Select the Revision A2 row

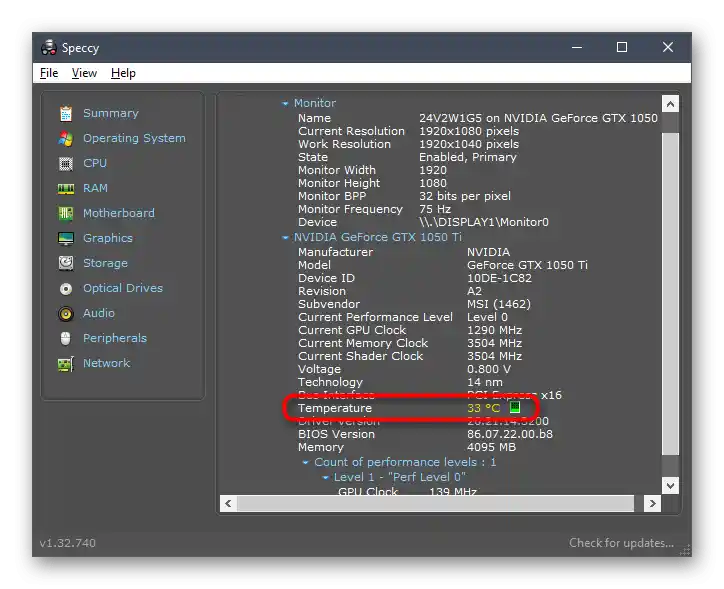tap(390, 291)
